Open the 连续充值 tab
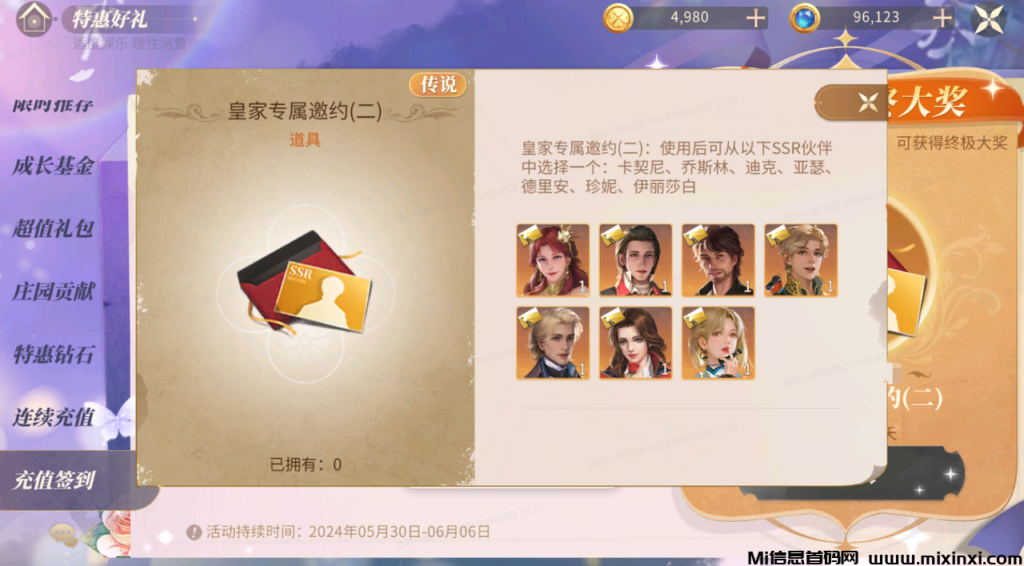The image size is (1024, 566). (53, 418)
